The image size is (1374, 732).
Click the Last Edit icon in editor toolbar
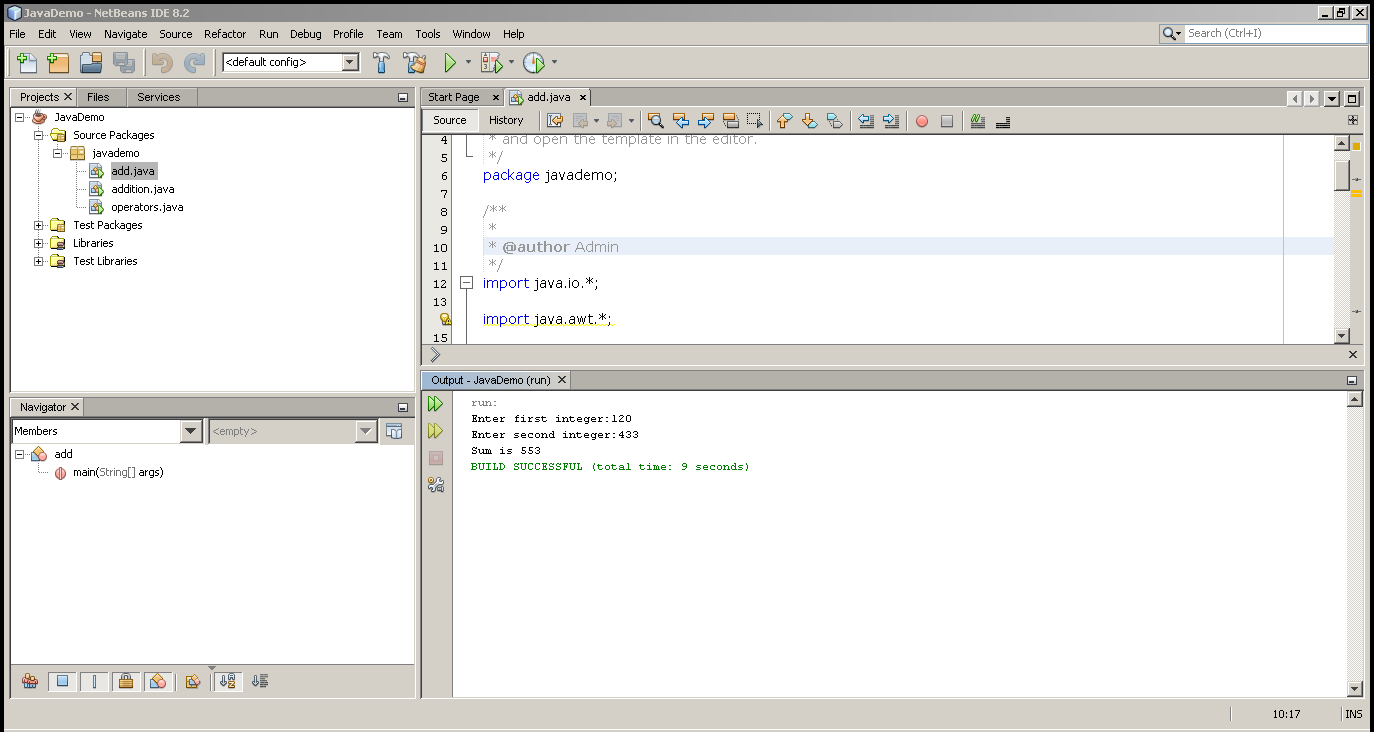tap(555, 121)
